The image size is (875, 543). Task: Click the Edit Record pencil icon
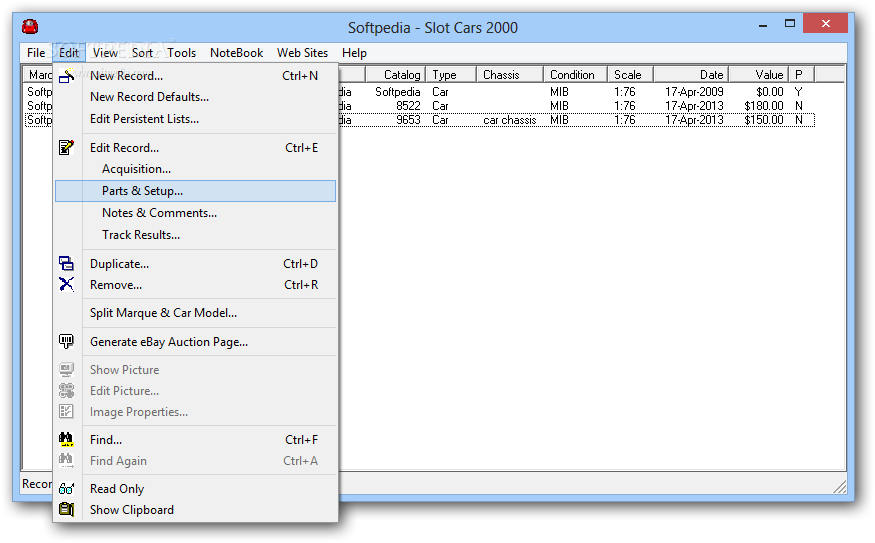click(x=66, y=147)
